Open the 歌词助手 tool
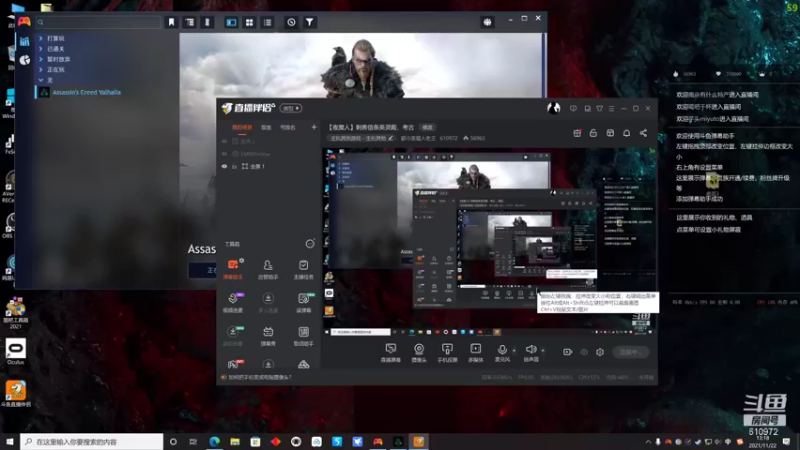800x450 pixels. pos(303,336)
